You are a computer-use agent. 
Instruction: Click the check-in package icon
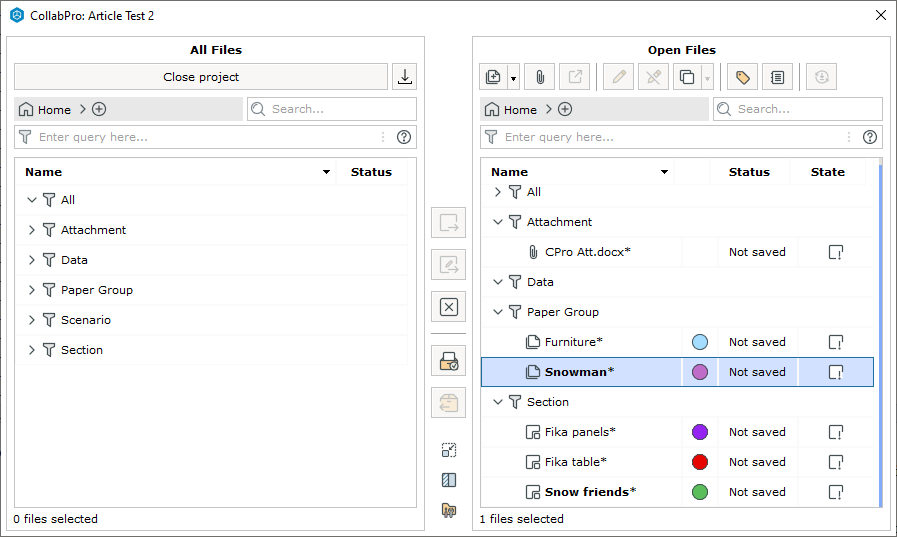click(448, 361)
